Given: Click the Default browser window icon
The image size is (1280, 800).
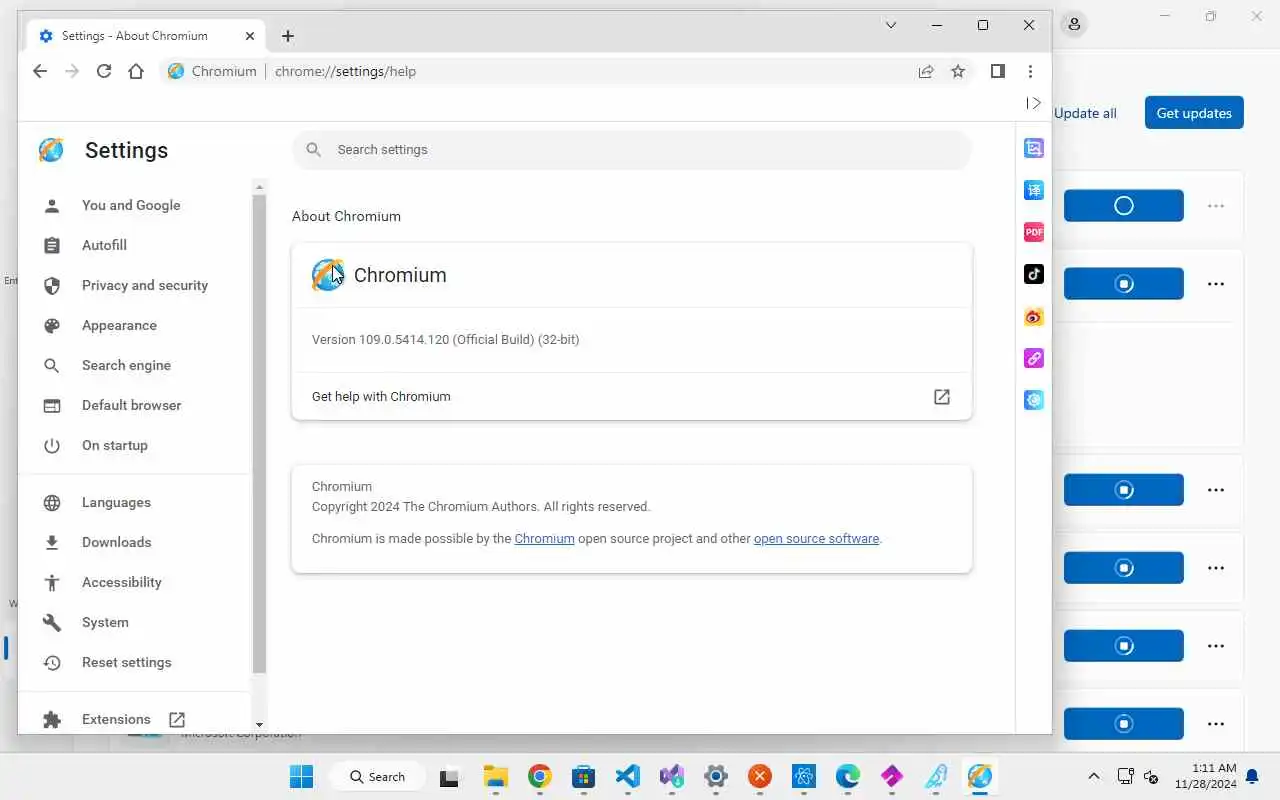Looking at the screenshot, I should pyautogui.click(x=52, y=406).
